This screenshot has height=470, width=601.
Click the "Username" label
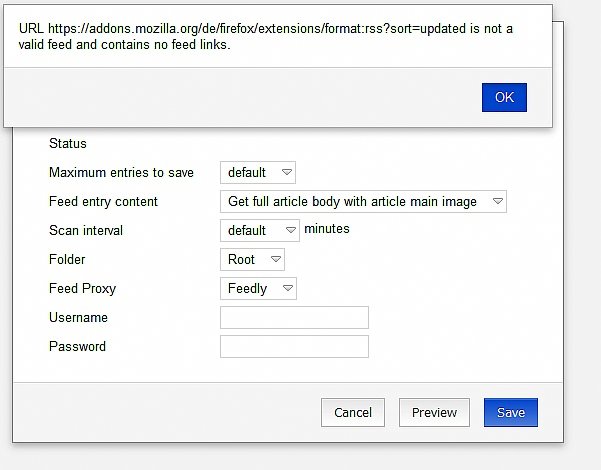point(78,318)
